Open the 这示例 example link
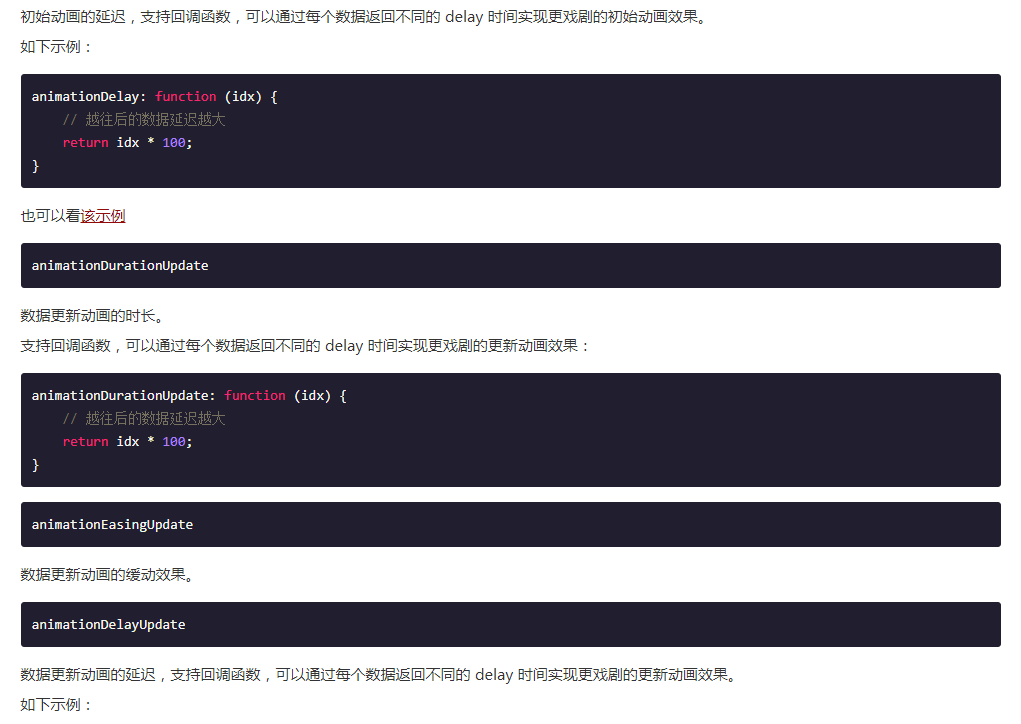 [x=103, y=215]
